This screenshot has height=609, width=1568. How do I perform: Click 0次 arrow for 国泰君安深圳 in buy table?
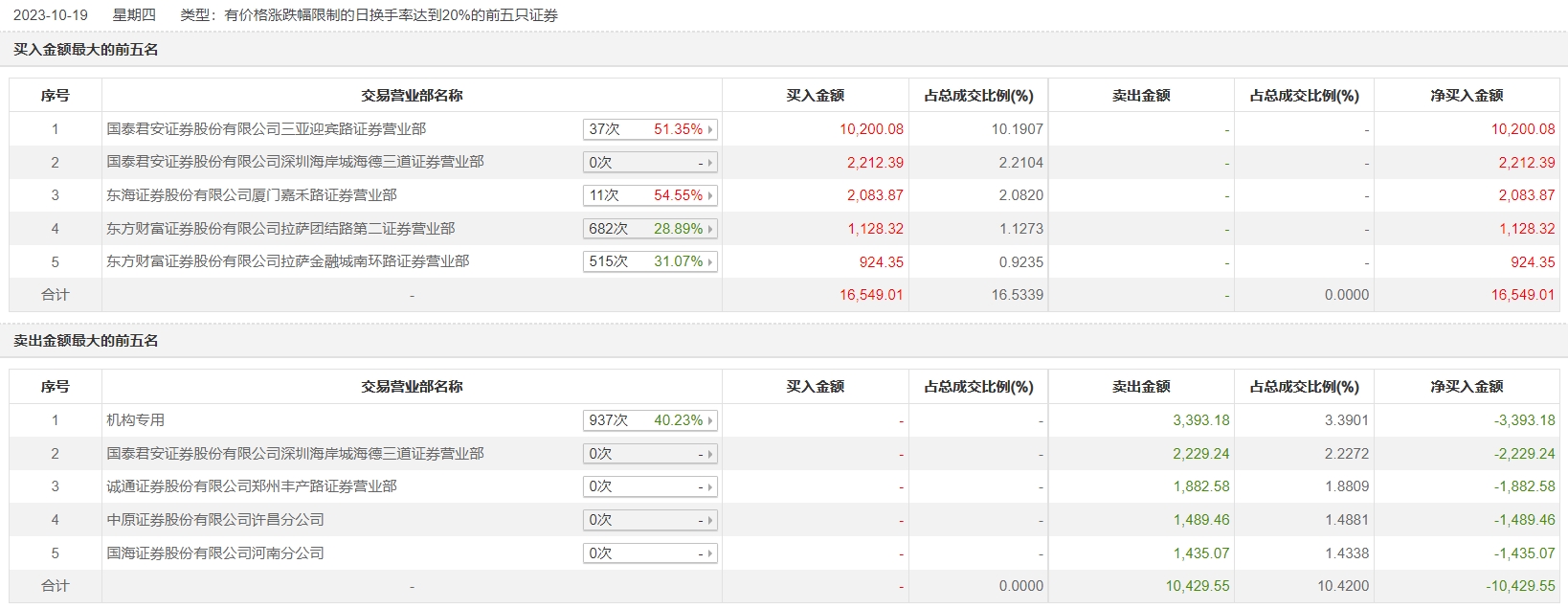point(710,163)
